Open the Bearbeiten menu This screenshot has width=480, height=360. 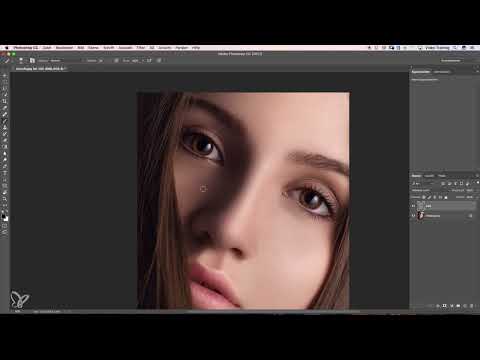(x=64, y=48)
